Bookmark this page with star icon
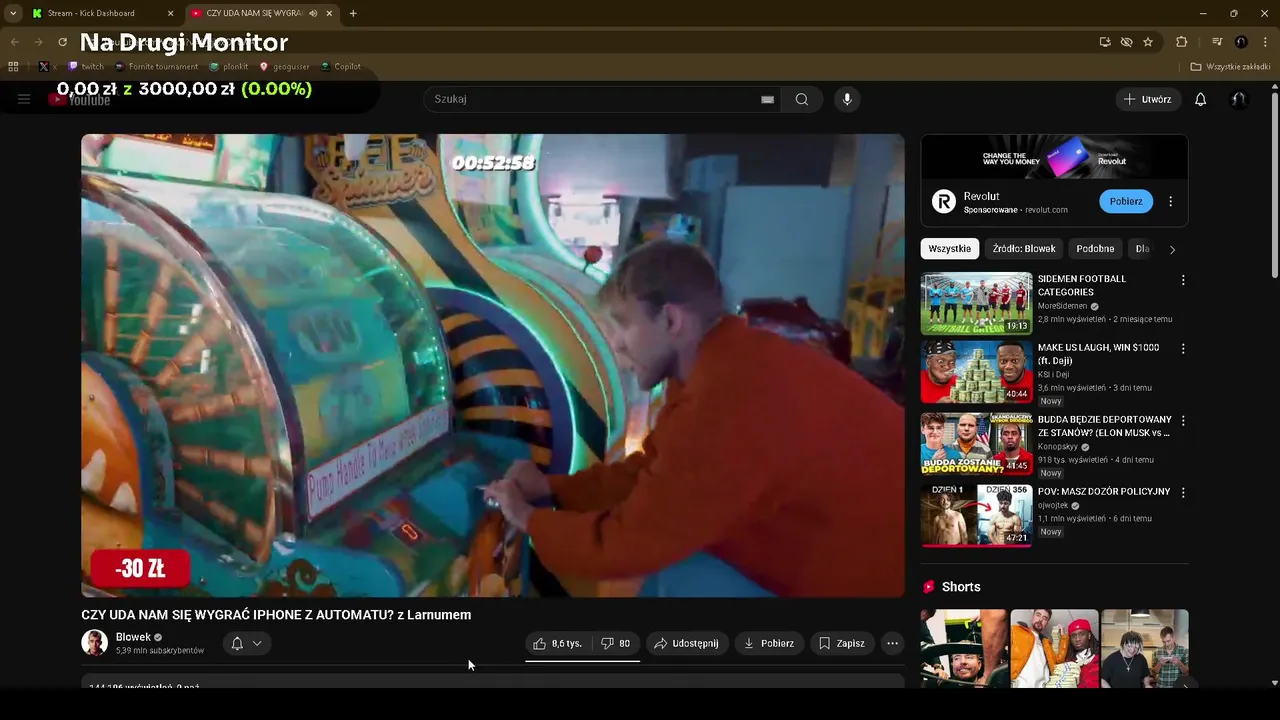Viewport: 1280px width, 720px height. click(x=1148, y=42)
